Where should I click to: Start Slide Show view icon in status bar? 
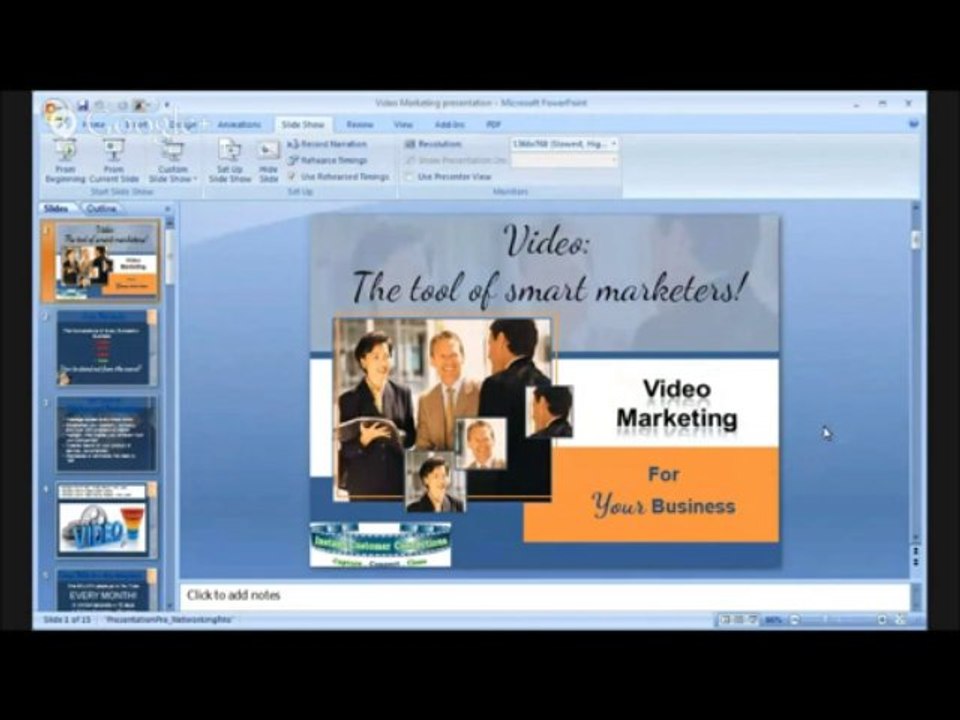752,620
